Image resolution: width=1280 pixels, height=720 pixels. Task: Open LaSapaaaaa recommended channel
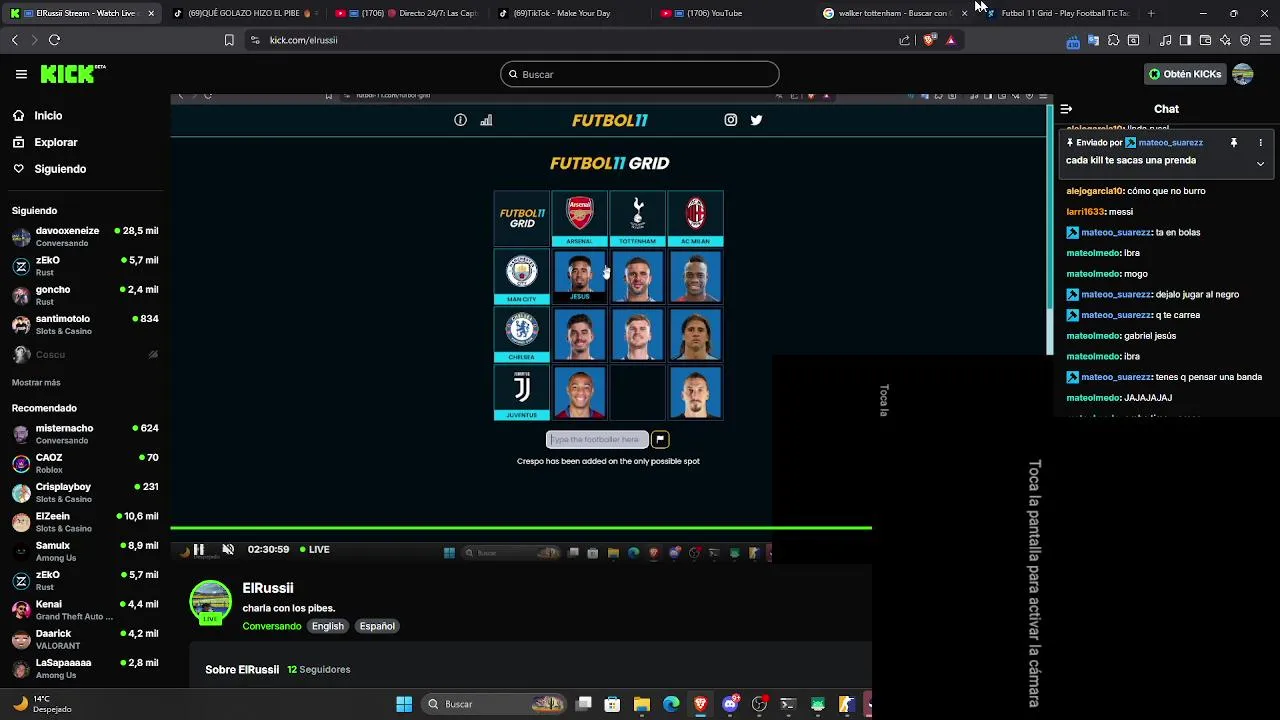pyautogui.click(x=85, y=669)
